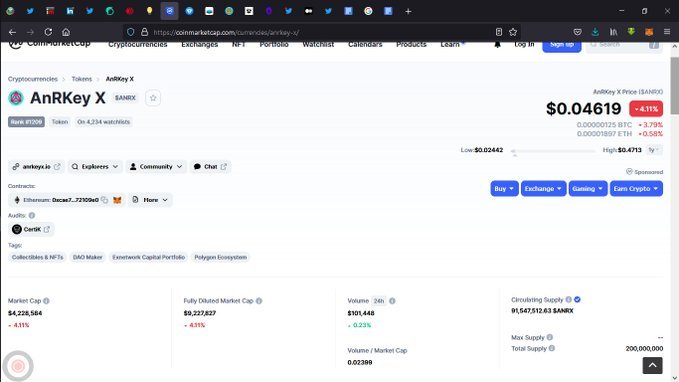
Task: Open the browser home page
Action: pos(66,32)
